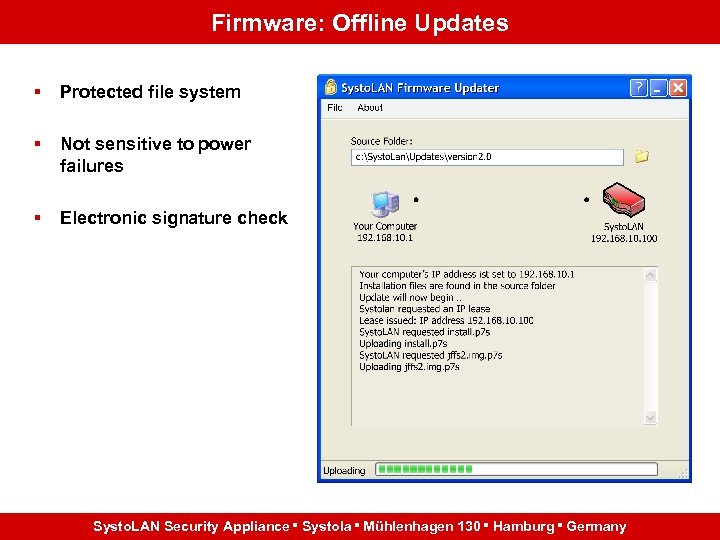
Task: Click the padlock title bar icon
Action: click(x=330, y=87)
